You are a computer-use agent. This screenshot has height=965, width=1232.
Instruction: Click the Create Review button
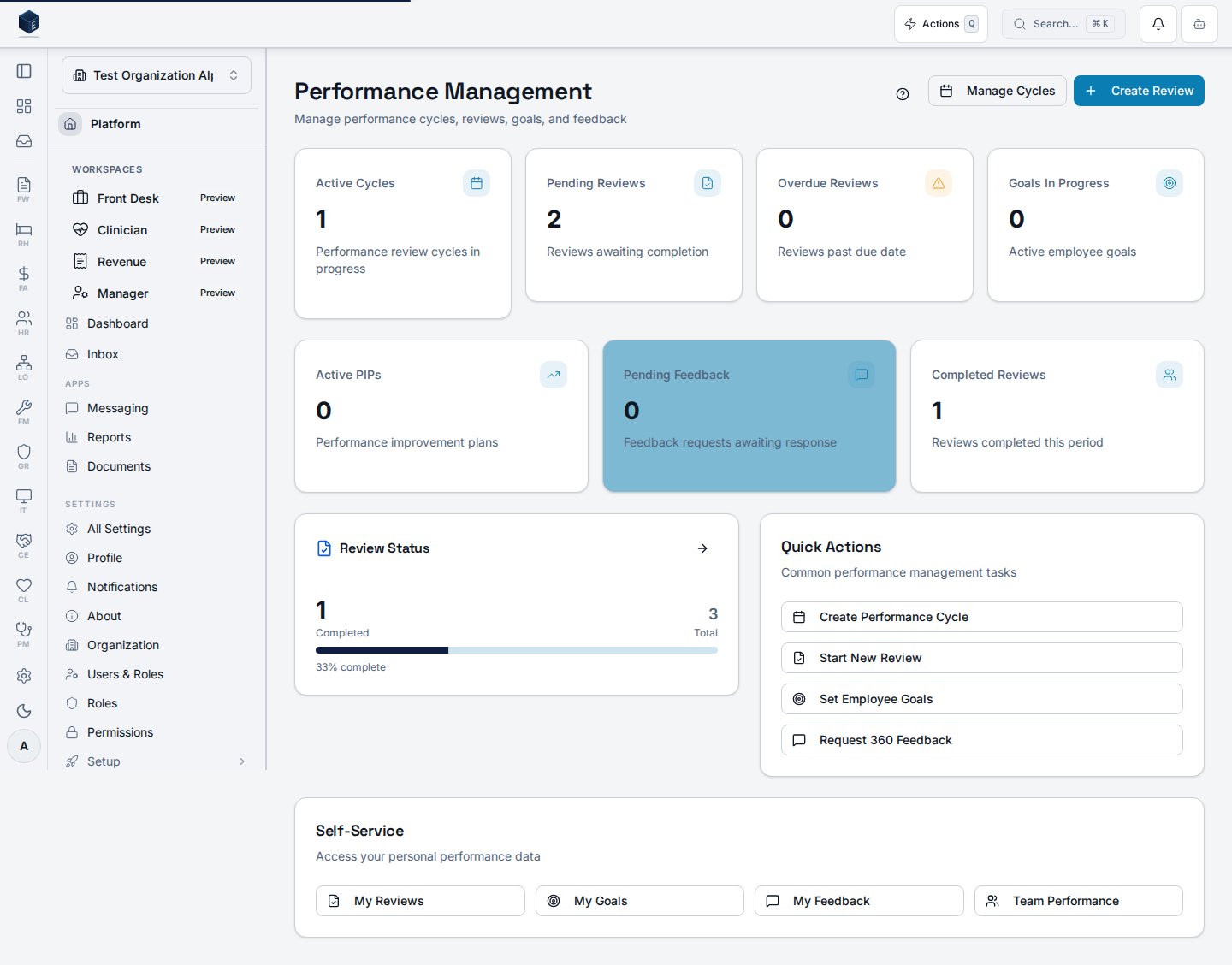tap(1139, 91)
